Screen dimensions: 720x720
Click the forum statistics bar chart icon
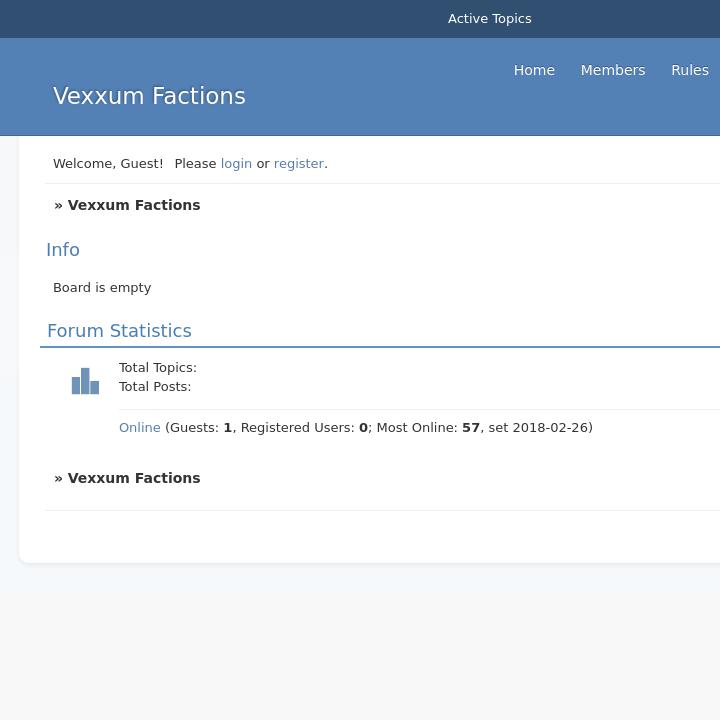click(85, 381)
